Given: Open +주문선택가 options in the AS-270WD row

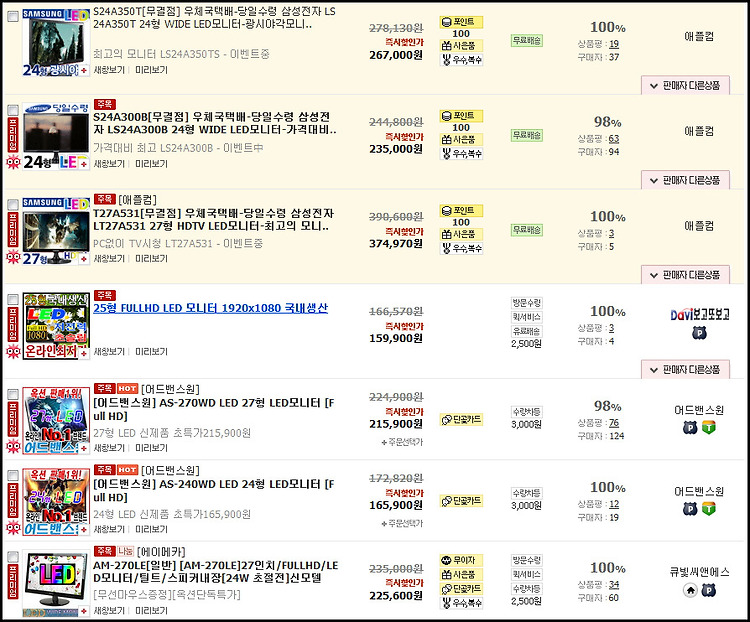Looking at the screenshot, I should tap(402, 443).
